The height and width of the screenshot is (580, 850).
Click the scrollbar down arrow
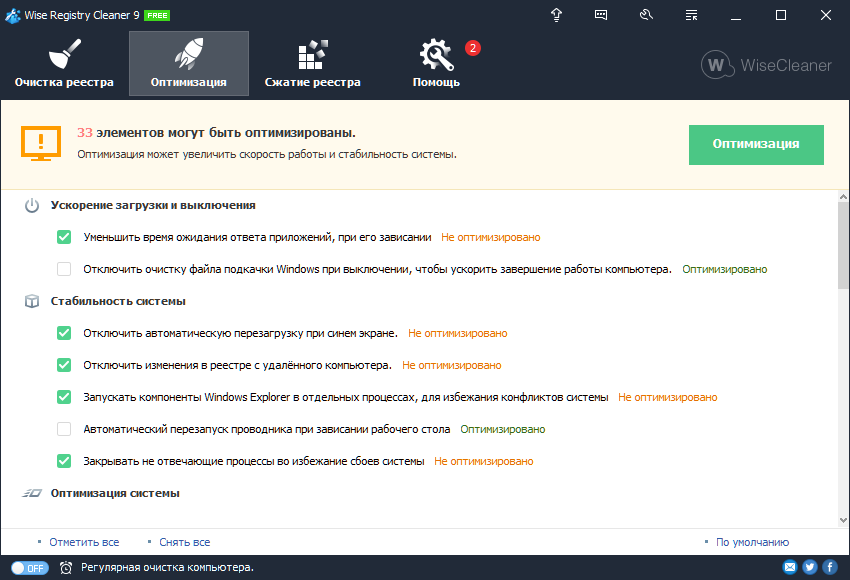(843, 520)
